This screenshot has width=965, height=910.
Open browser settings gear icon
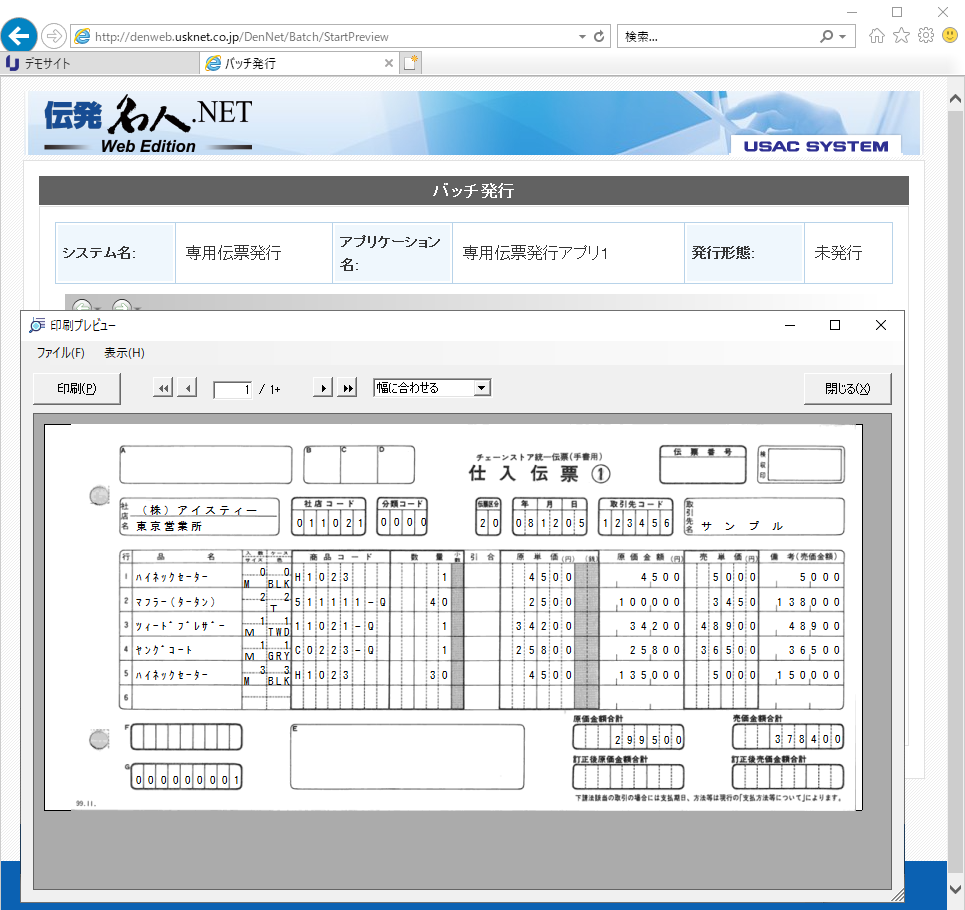point(926,36)
